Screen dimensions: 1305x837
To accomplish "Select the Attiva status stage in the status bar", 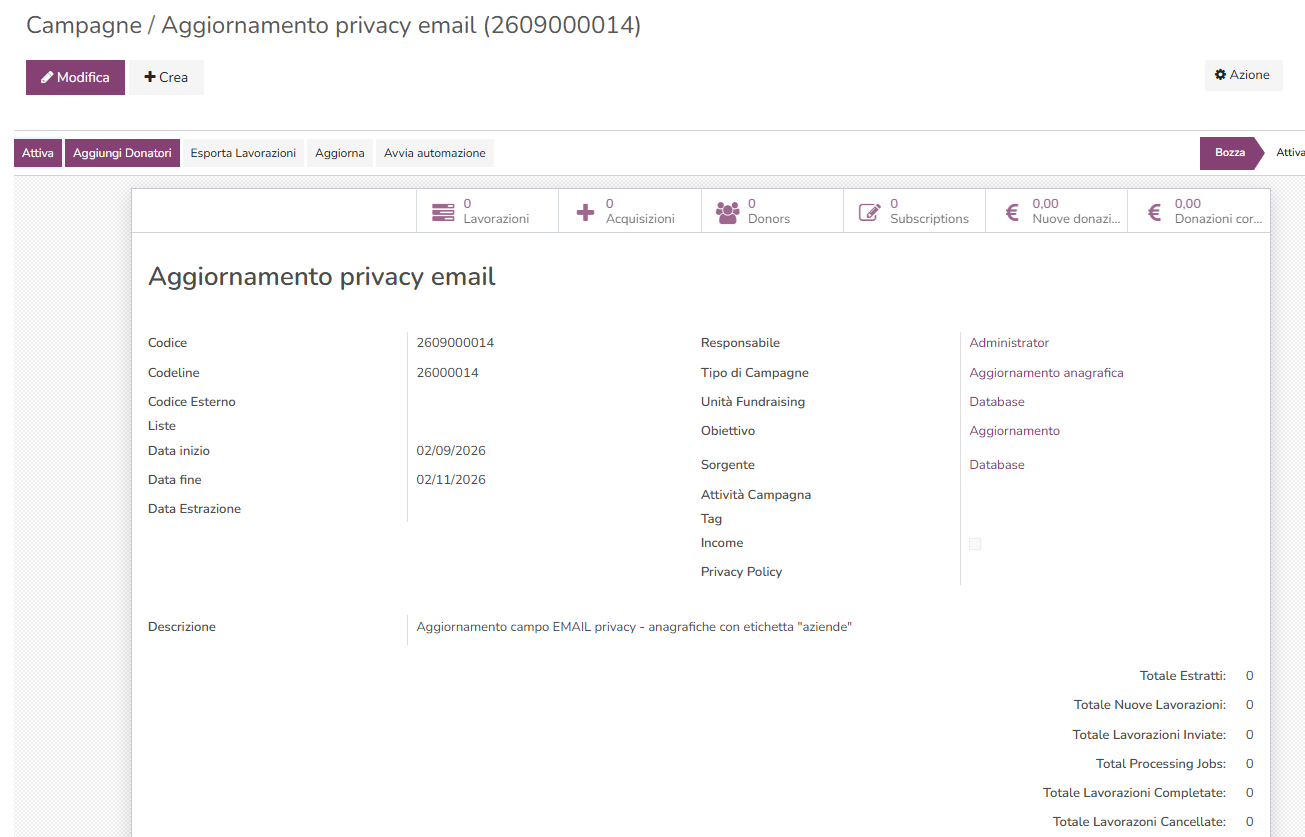I will (1290, 153).
